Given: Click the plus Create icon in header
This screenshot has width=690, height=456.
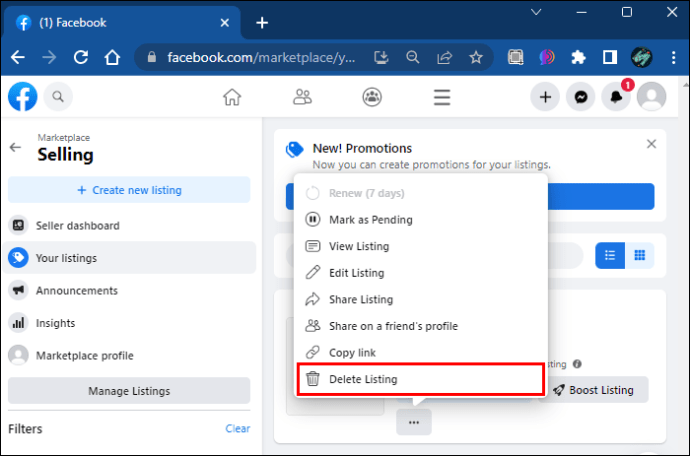Looking at the screenshot, I should click(545, 97).
